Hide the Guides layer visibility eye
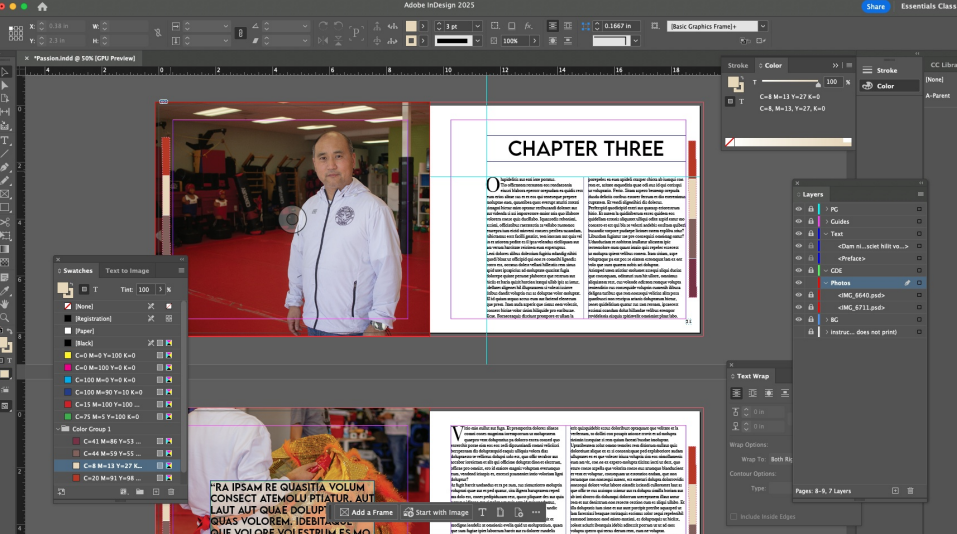The width and height of the screenshot is (957, 534). (799, 221)
